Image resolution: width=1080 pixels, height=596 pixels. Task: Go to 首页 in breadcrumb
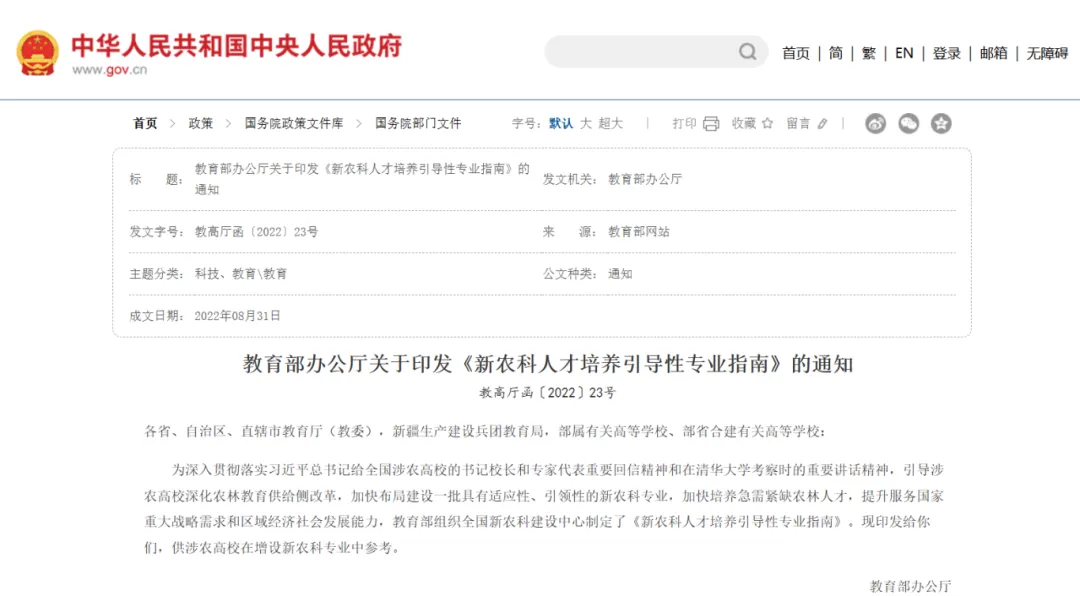click(x=145, y=123)
